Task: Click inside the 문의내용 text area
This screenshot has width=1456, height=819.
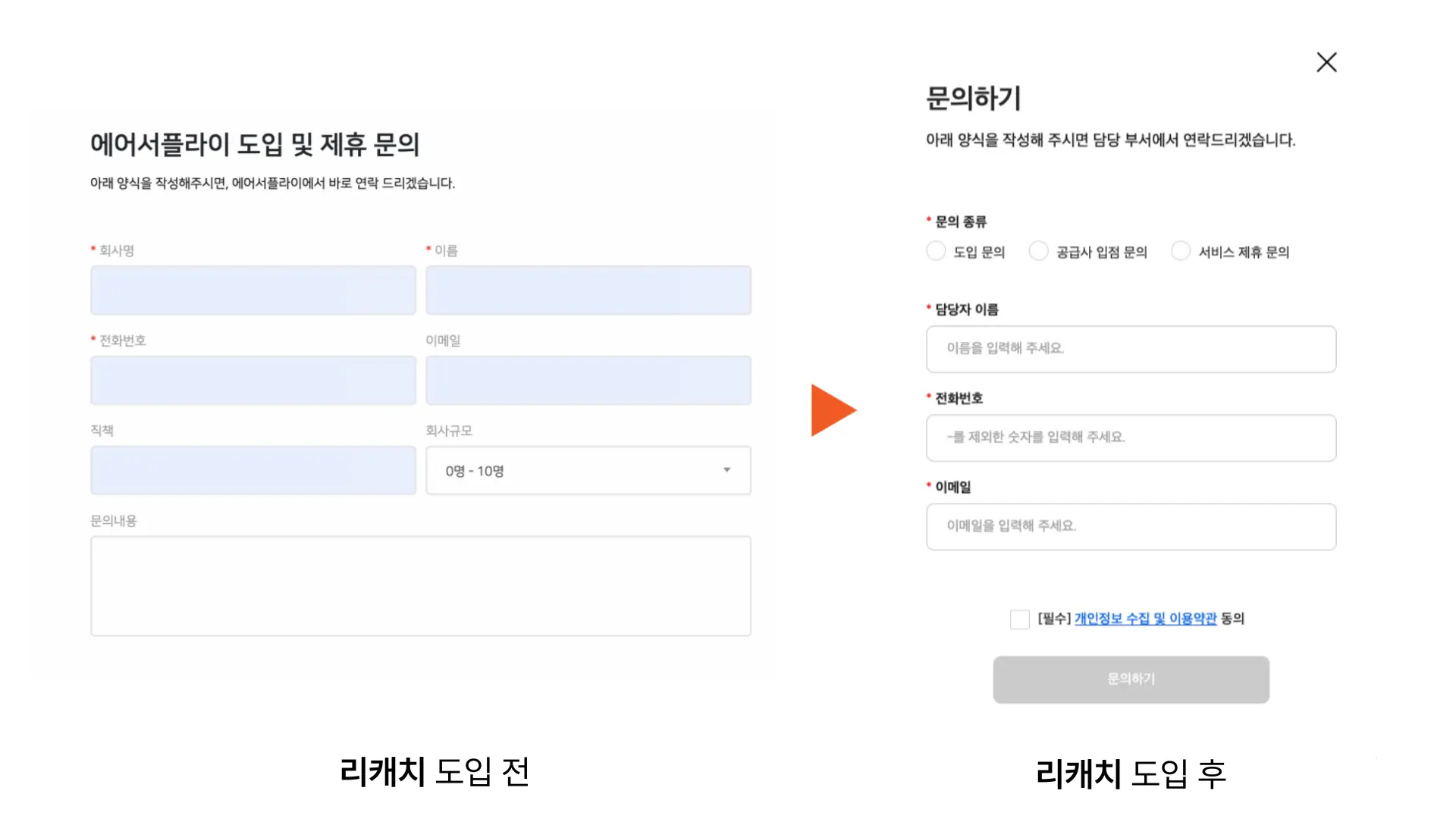Action: [421, 586]
